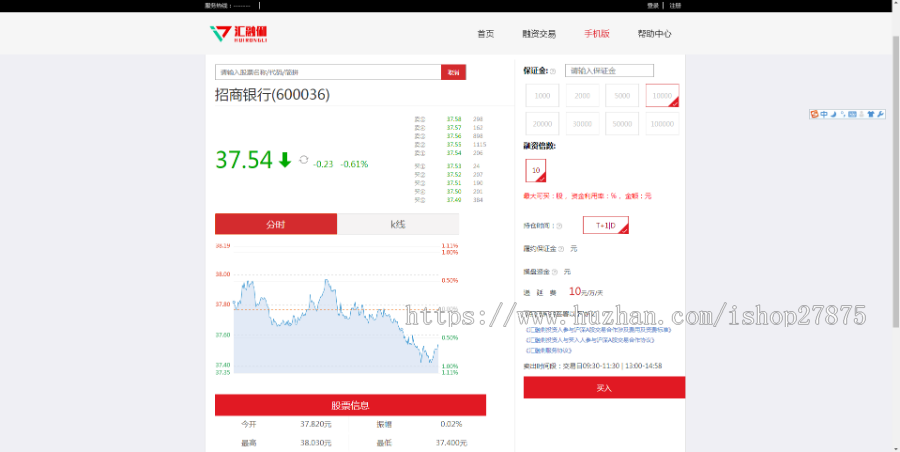Click the help icon next to 持仓时间
The width and height of the screenshot is (900, 452).
[559, 226]
